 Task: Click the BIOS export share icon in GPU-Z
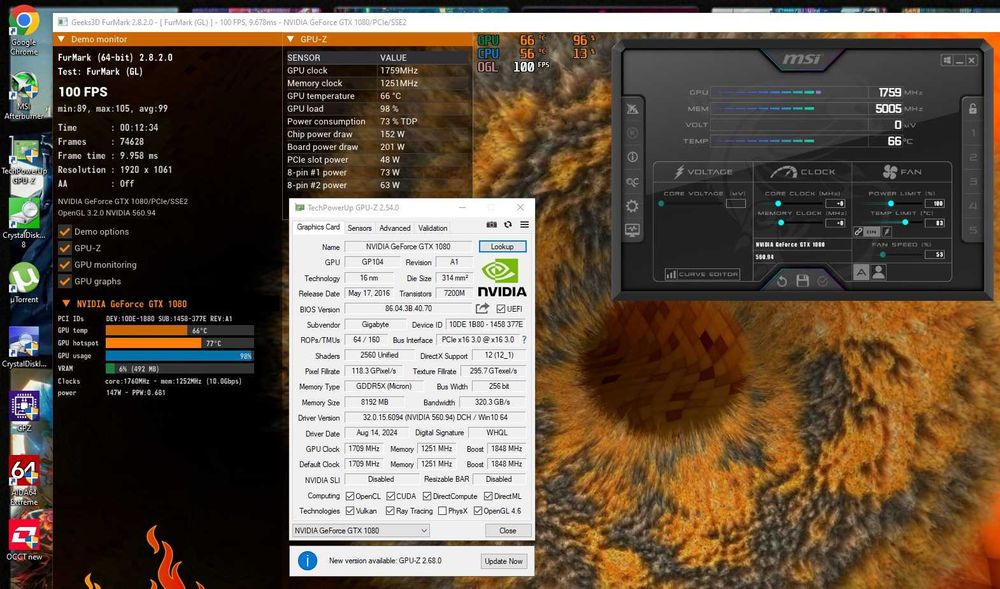[x=482, y=309]
